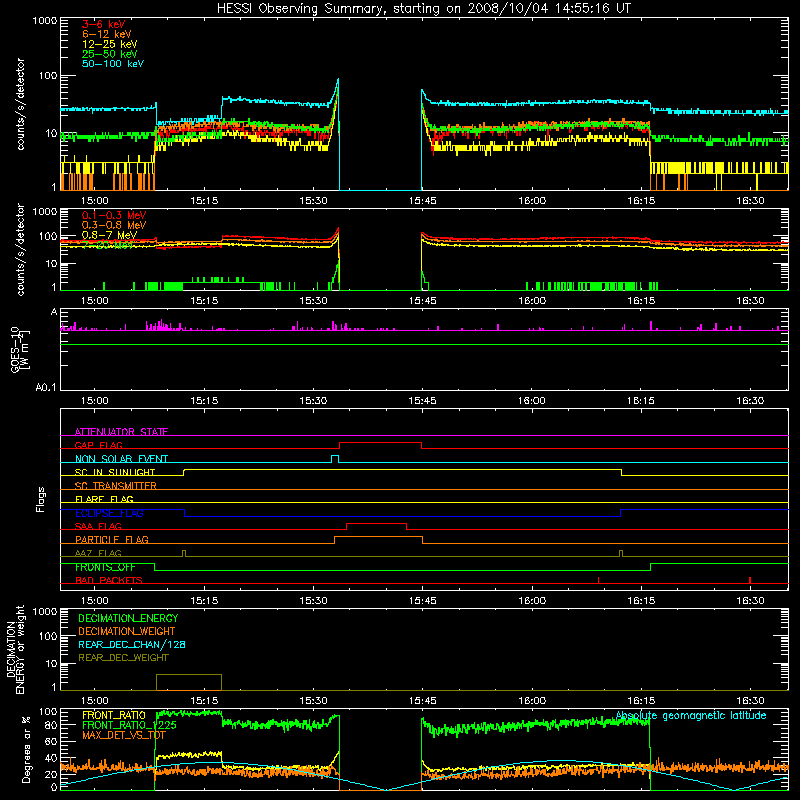Click the PARTICLE_FLAG label
Screen dimensions: 800x800
112,539
